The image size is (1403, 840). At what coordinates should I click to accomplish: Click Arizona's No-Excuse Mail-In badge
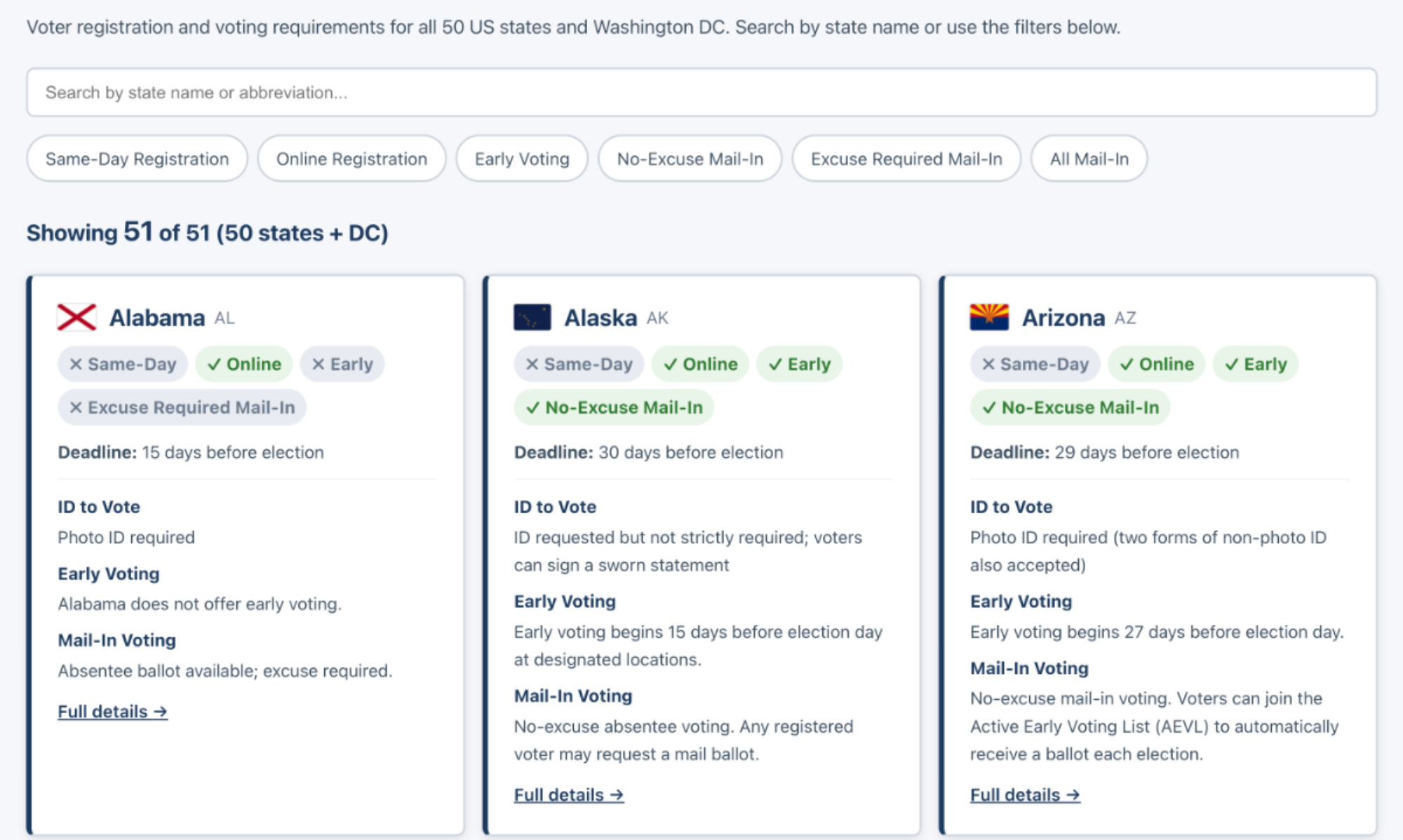pos(1070,407)
